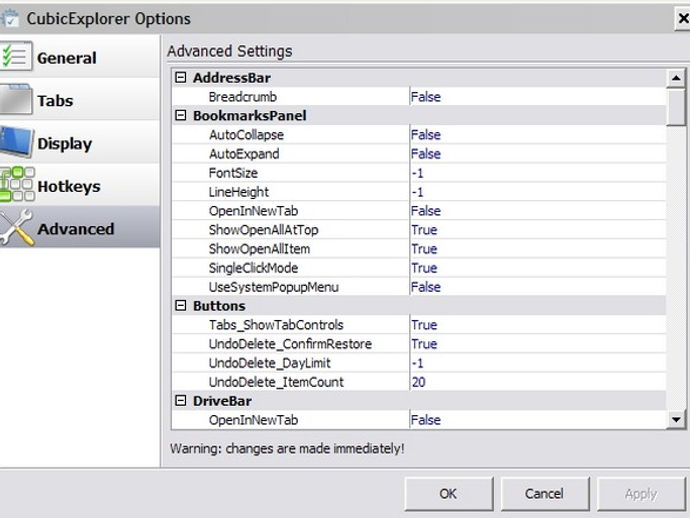Image resolution: width=690 pixels, height=518 pixels.
Task: Select the UndoDelete_ItemCount property name
Action: pos(276,382)
